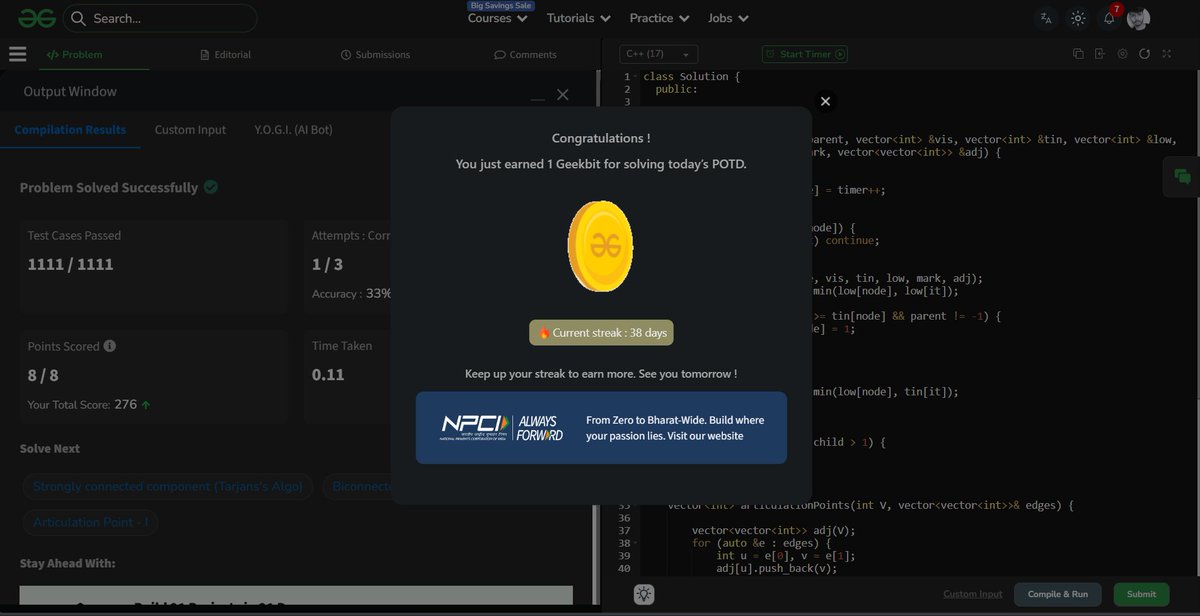Open the editor settings gear
Image resolution: width=1200 pixels, height=616 pixels.
[x=1122, y=54]
